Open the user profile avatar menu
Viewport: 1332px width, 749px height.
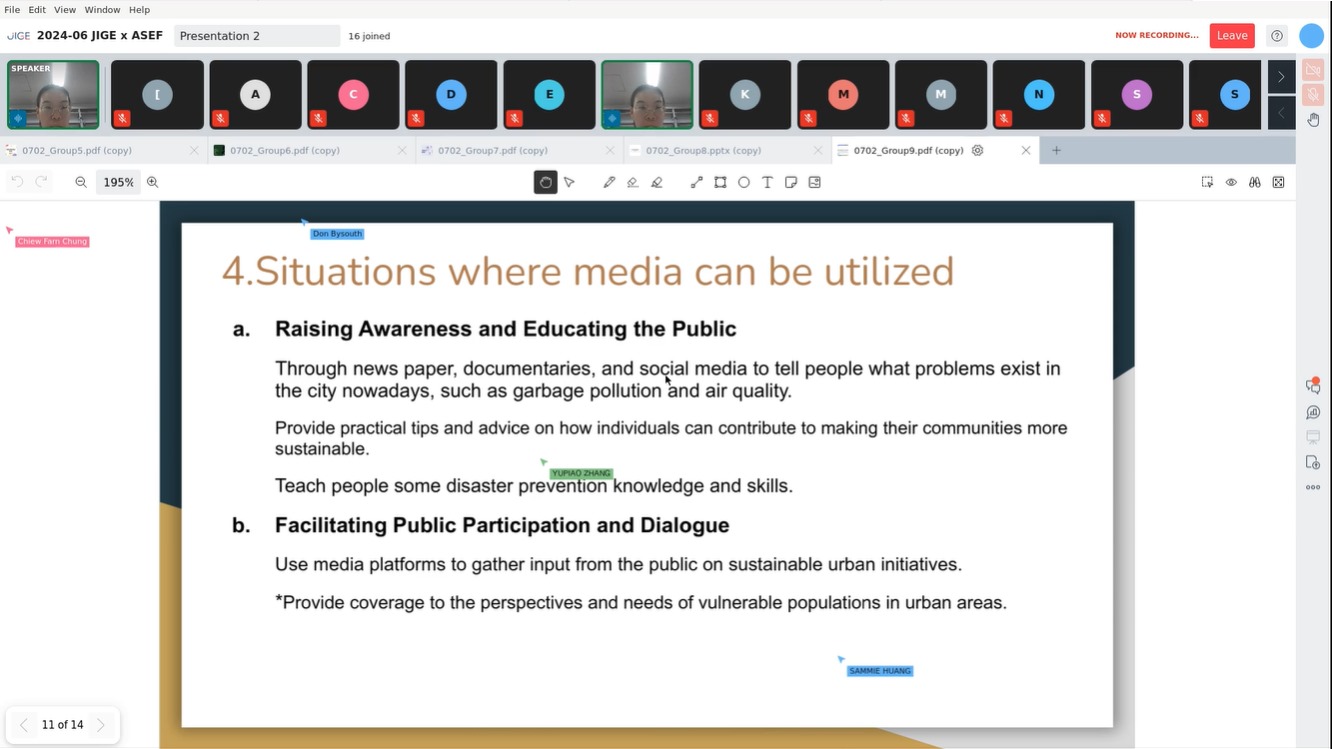tap(1311, 36)
